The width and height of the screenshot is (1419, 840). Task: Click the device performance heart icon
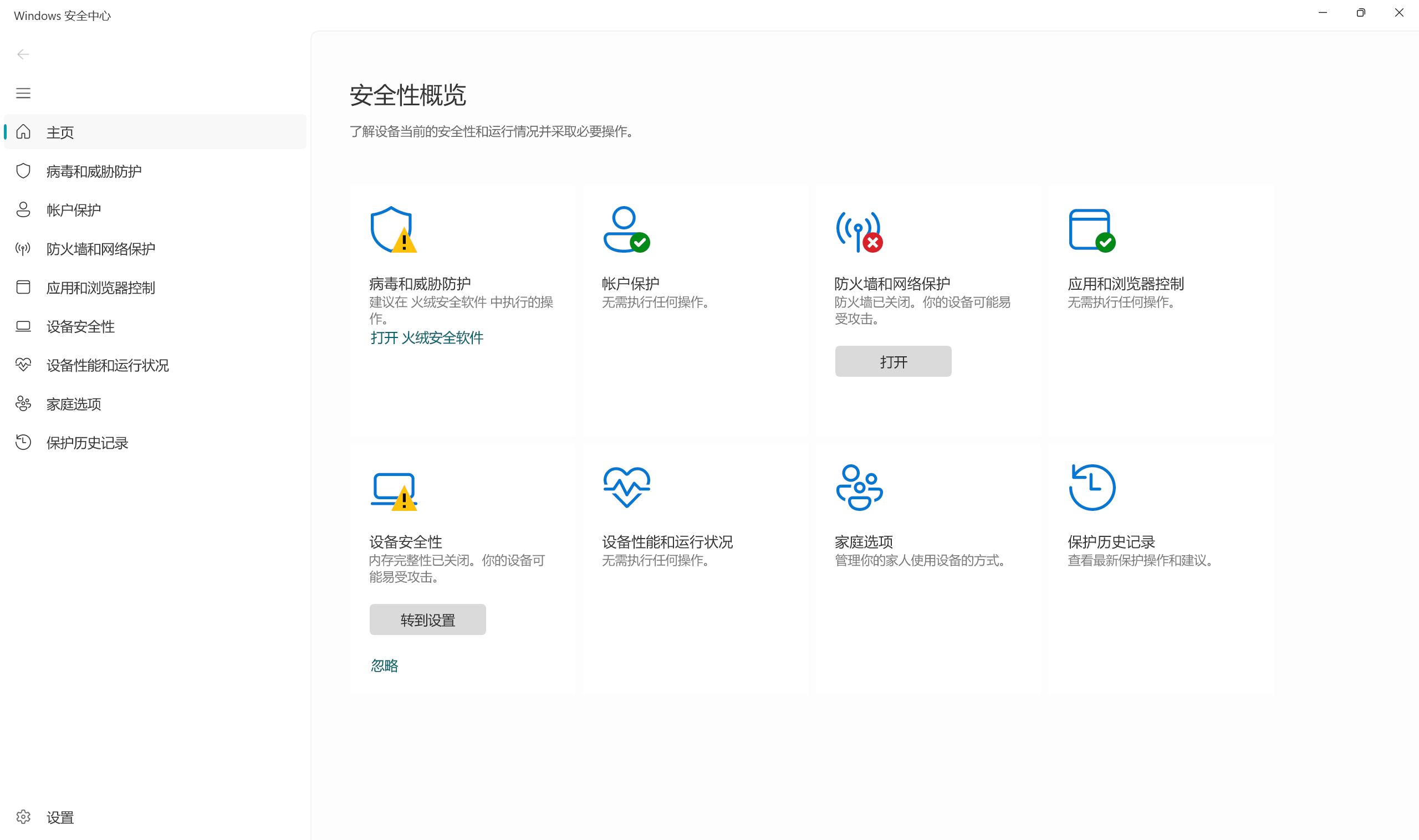coord(626,487)
